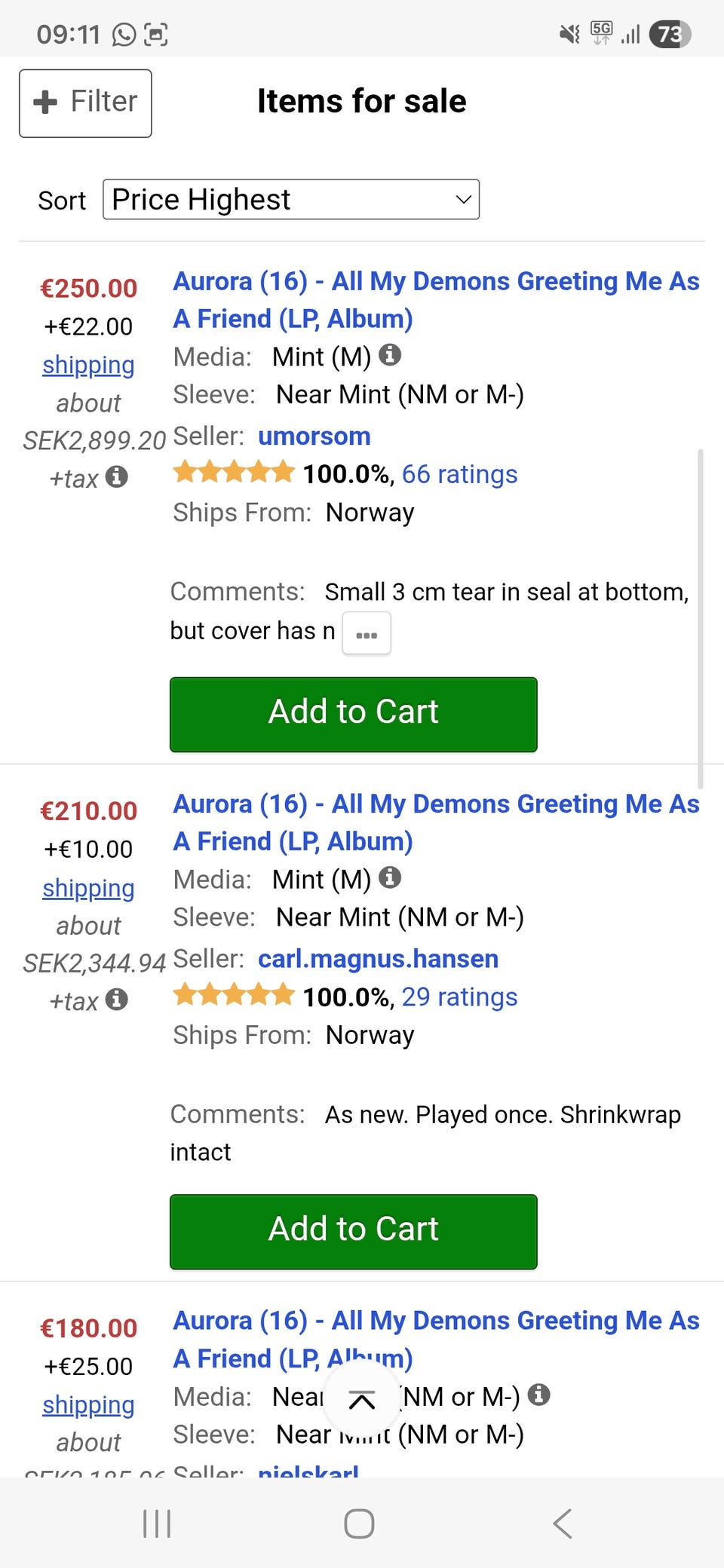Tap the Android back navigation icon
This screenshot has width=724, height=1568.
563,1524
